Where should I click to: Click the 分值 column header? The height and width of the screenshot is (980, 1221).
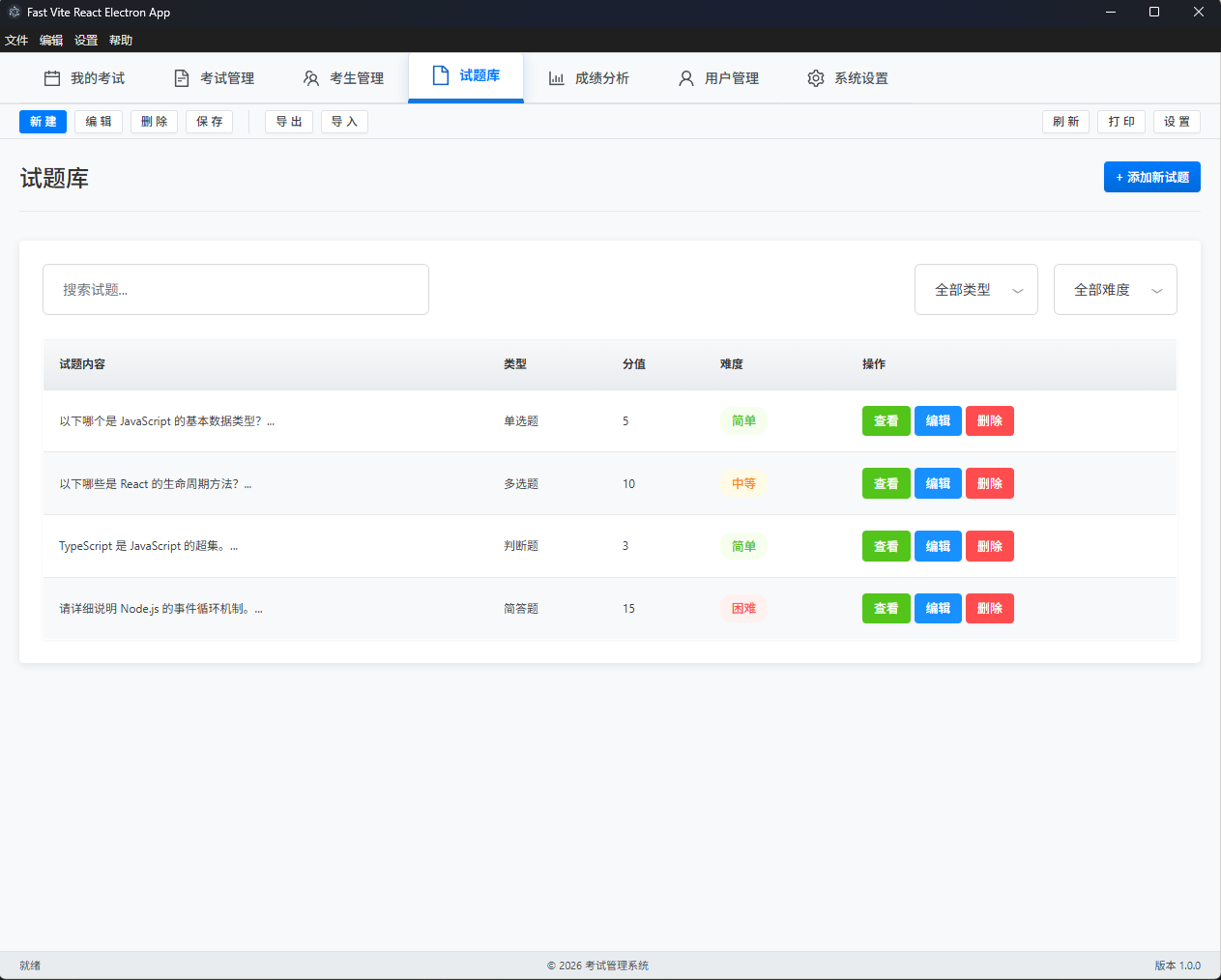pyautogui.click(x=634, y=364)
